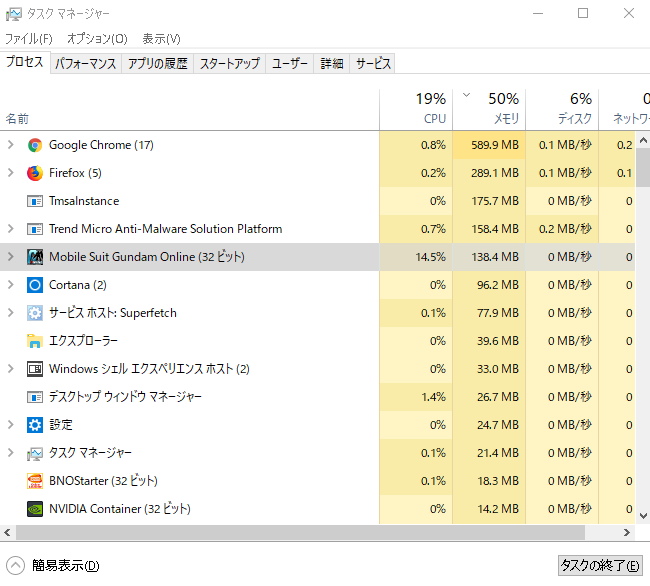Expand the Firefox process group
Screen dimensions: 650x586
pyautogui.click(x=11, y=173)
